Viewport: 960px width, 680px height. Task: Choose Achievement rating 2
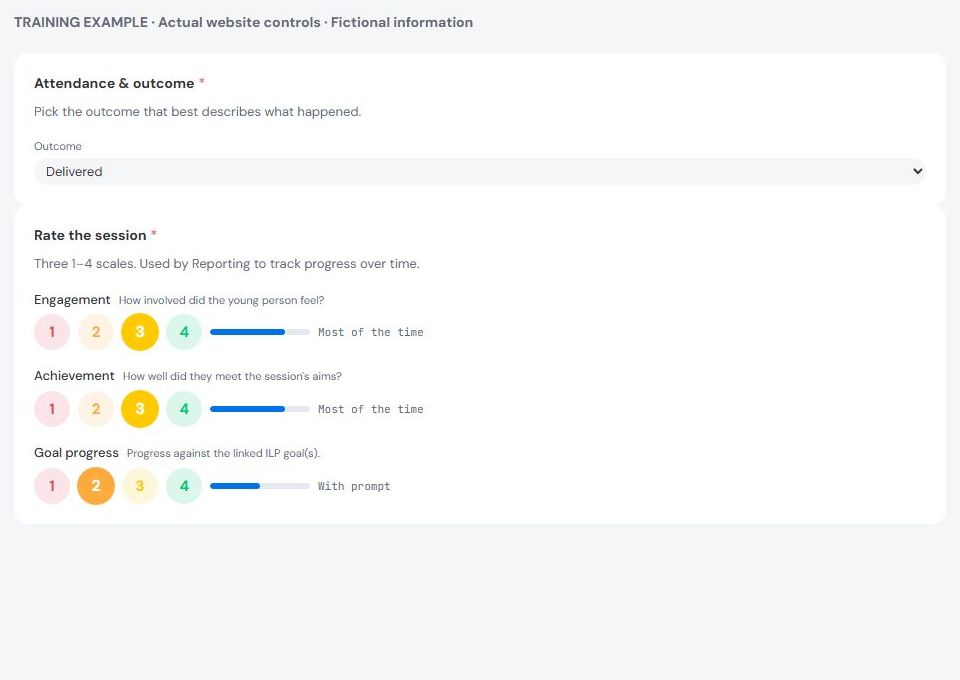click(96, 409)
